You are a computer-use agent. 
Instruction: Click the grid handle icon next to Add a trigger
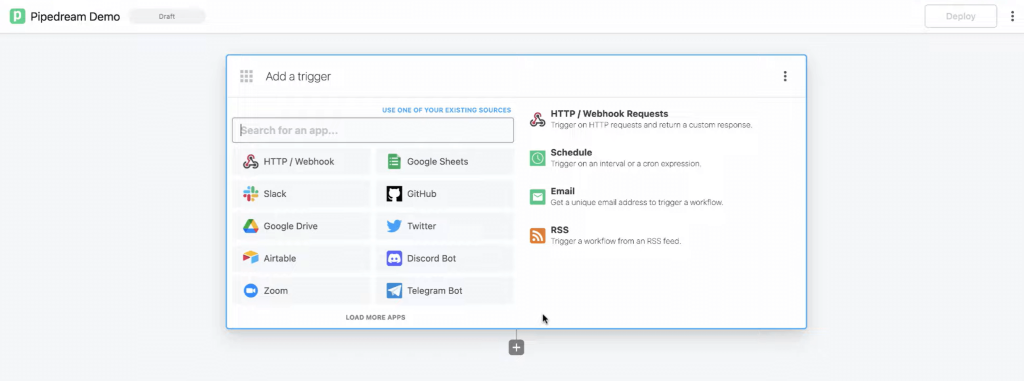click(x=246, y=76)
